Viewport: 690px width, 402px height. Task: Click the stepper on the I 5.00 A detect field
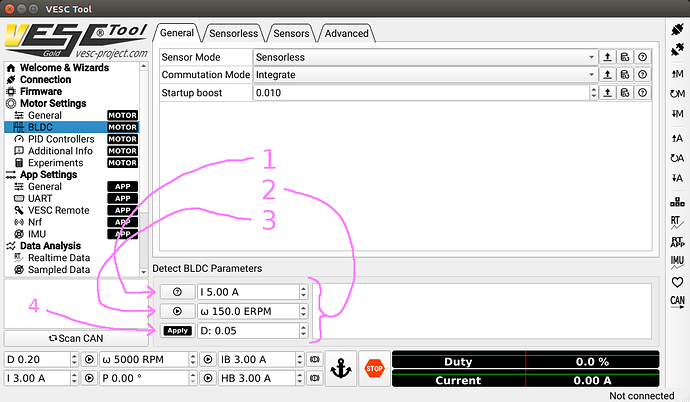click(303, 292)
